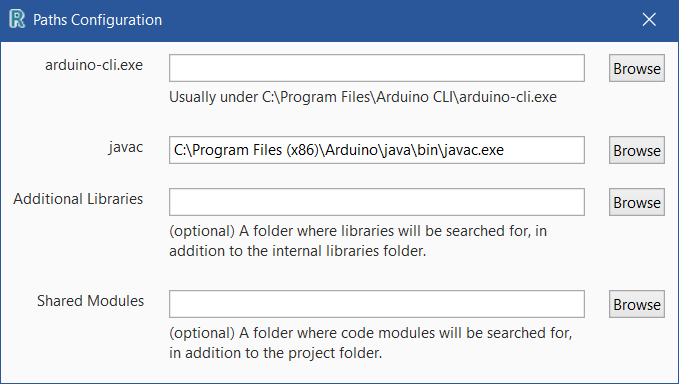Click the Shared Modules label

(90, 301)
